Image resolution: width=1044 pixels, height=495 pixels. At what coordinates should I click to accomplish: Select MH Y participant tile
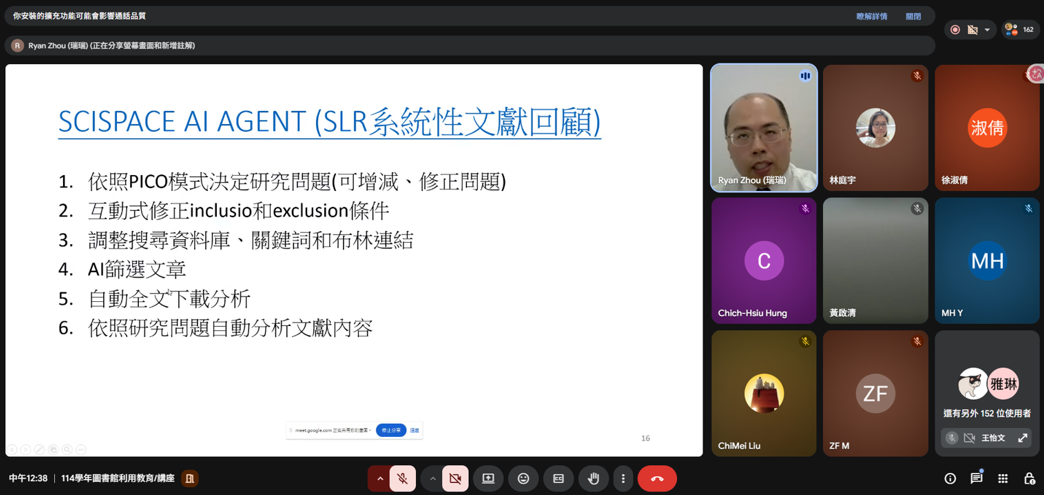tap(987, 260)
